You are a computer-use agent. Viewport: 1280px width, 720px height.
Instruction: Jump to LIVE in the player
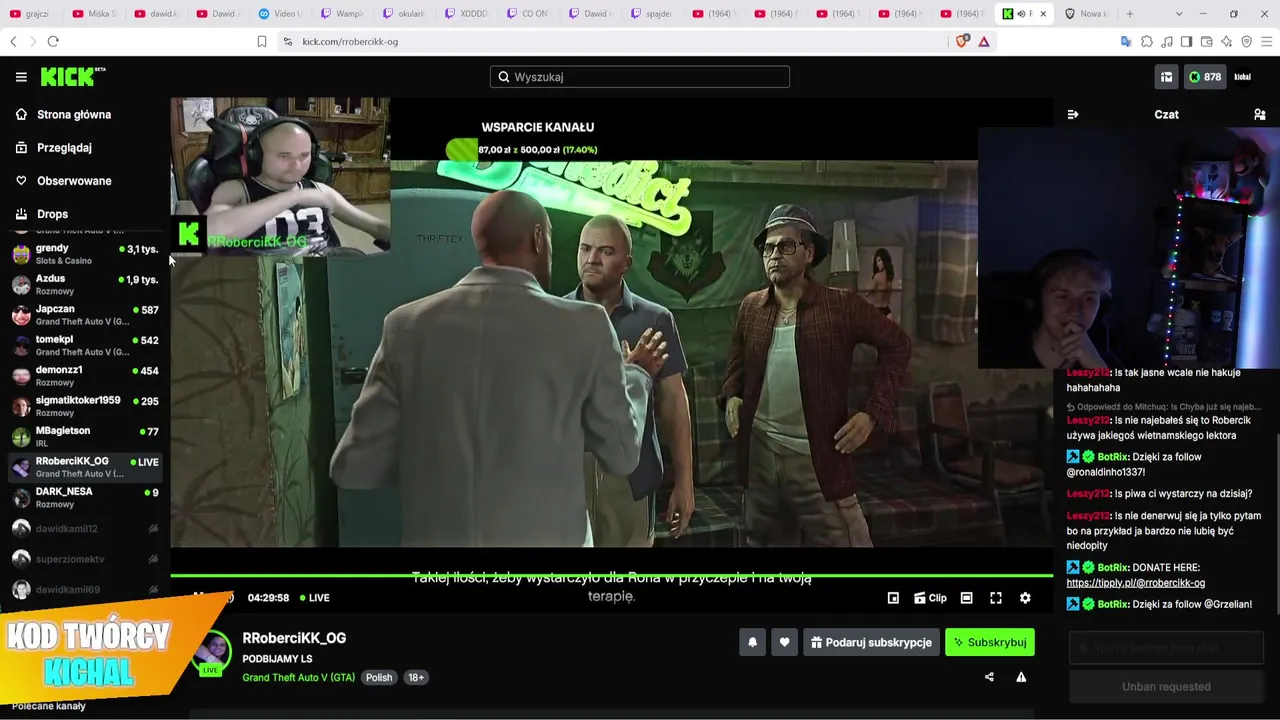click(314, 598)
